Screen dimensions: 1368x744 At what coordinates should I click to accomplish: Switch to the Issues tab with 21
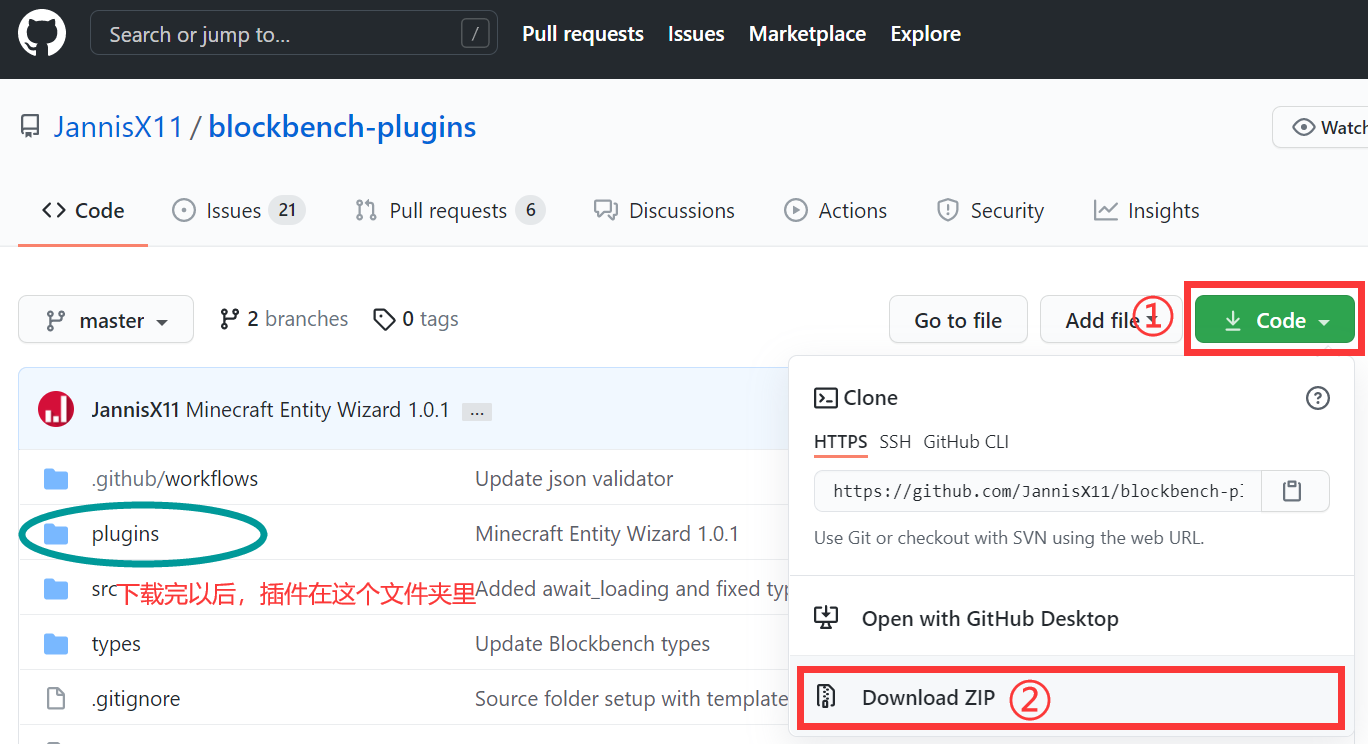point(239,211)
